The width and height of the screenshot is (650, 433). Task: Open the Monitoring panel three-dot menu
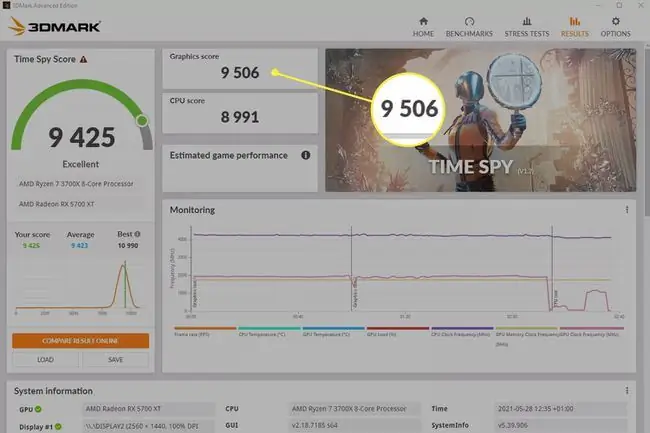(x=627, y=210)
